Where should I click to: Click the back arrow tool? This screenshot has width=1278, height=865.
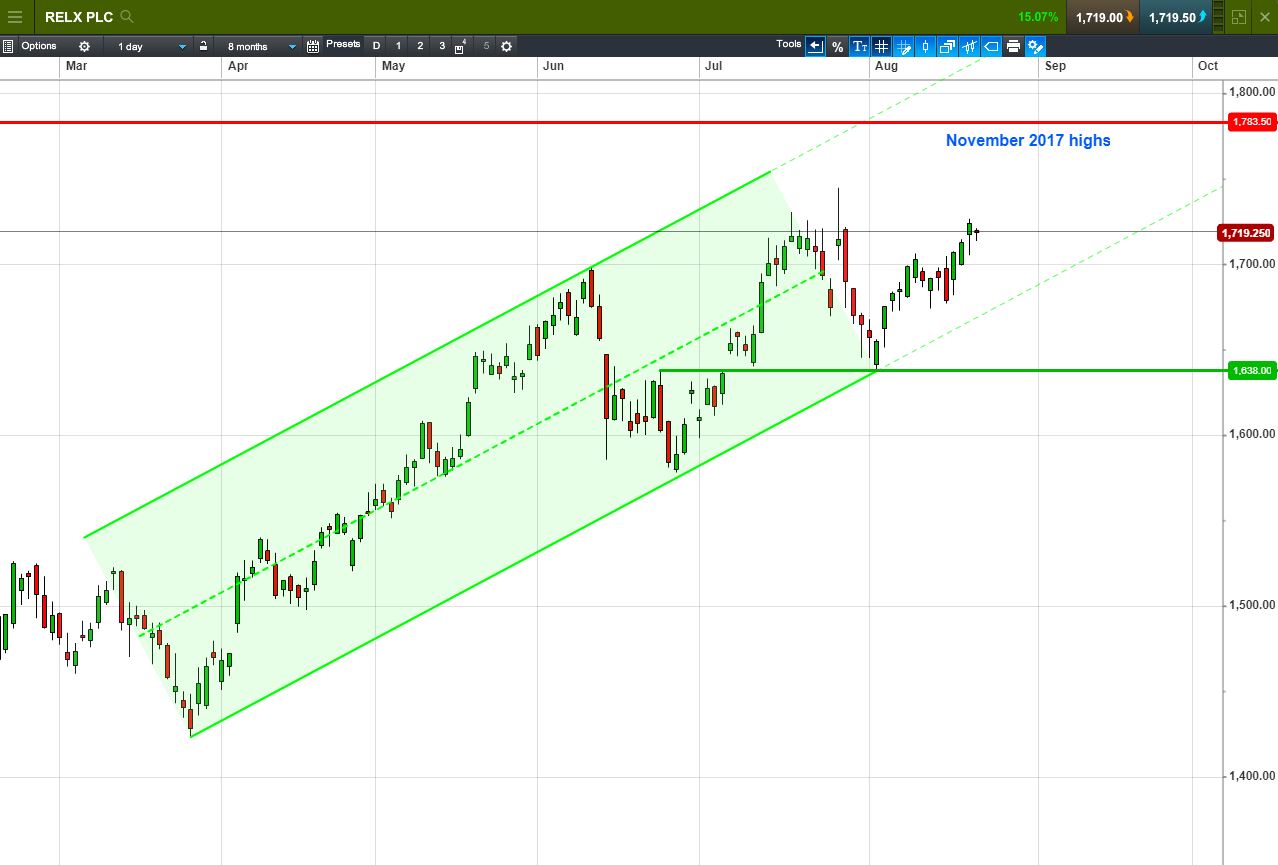[x=815, y=46]
